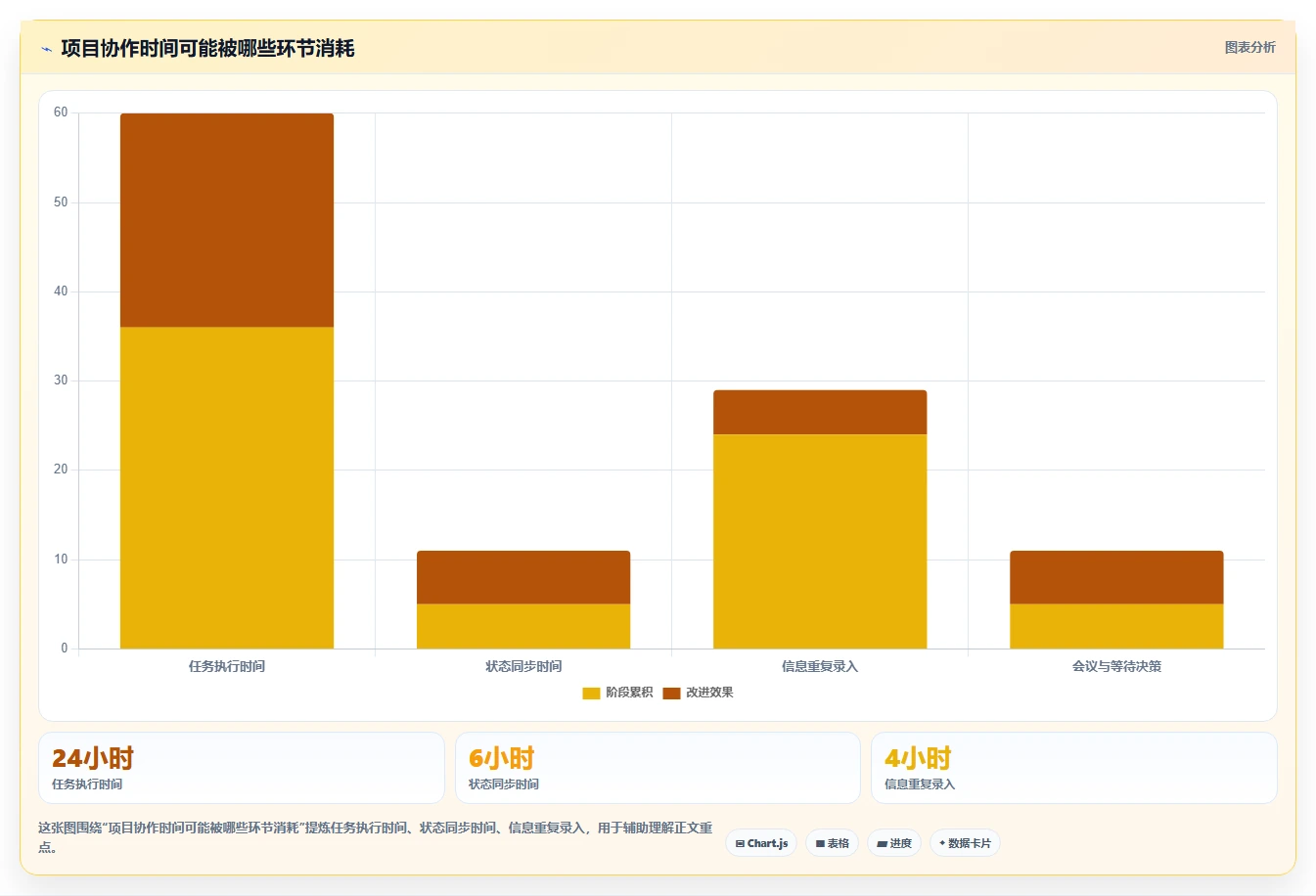Click the 6小时 data card

[658, 768]
